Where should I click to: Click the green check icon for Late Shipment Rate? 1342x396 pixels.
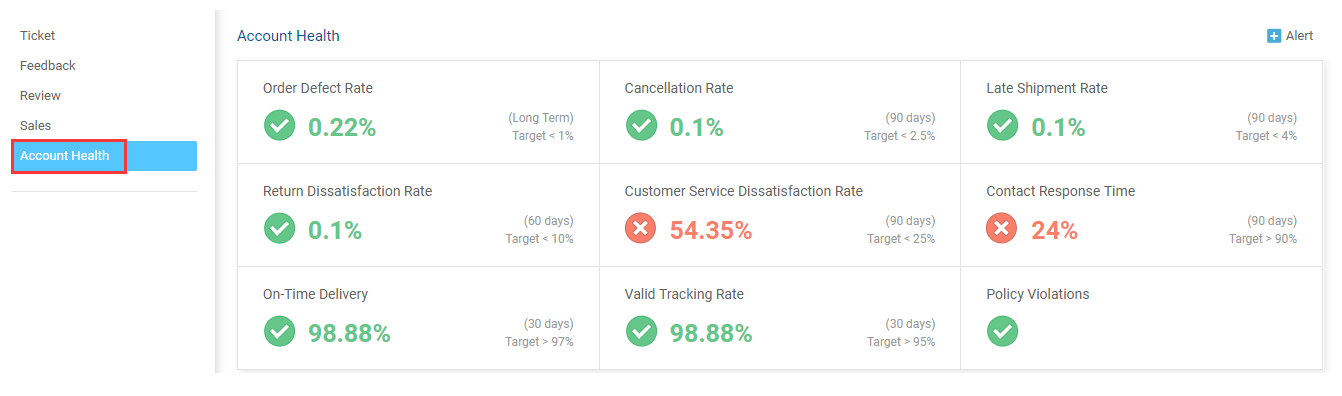(x=1002, y=126)
